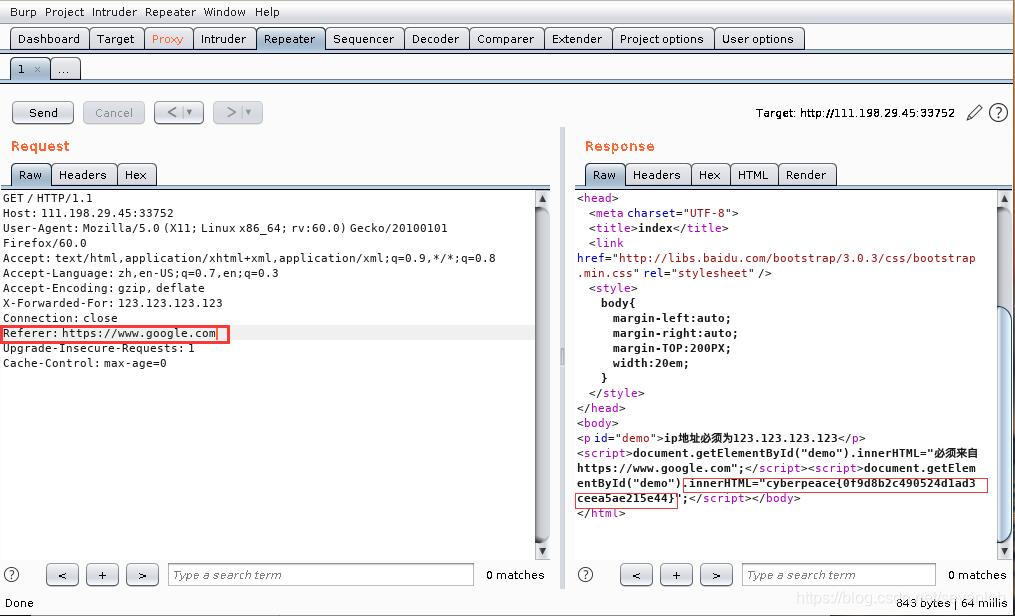Go to next request history arrow
1015x616 pixels.
tap(231, 113)
